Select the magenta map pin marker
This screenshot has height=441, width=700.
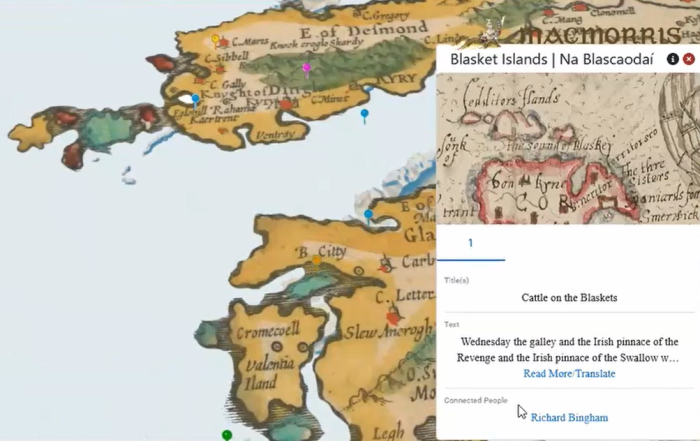click(x=306, y=70)
